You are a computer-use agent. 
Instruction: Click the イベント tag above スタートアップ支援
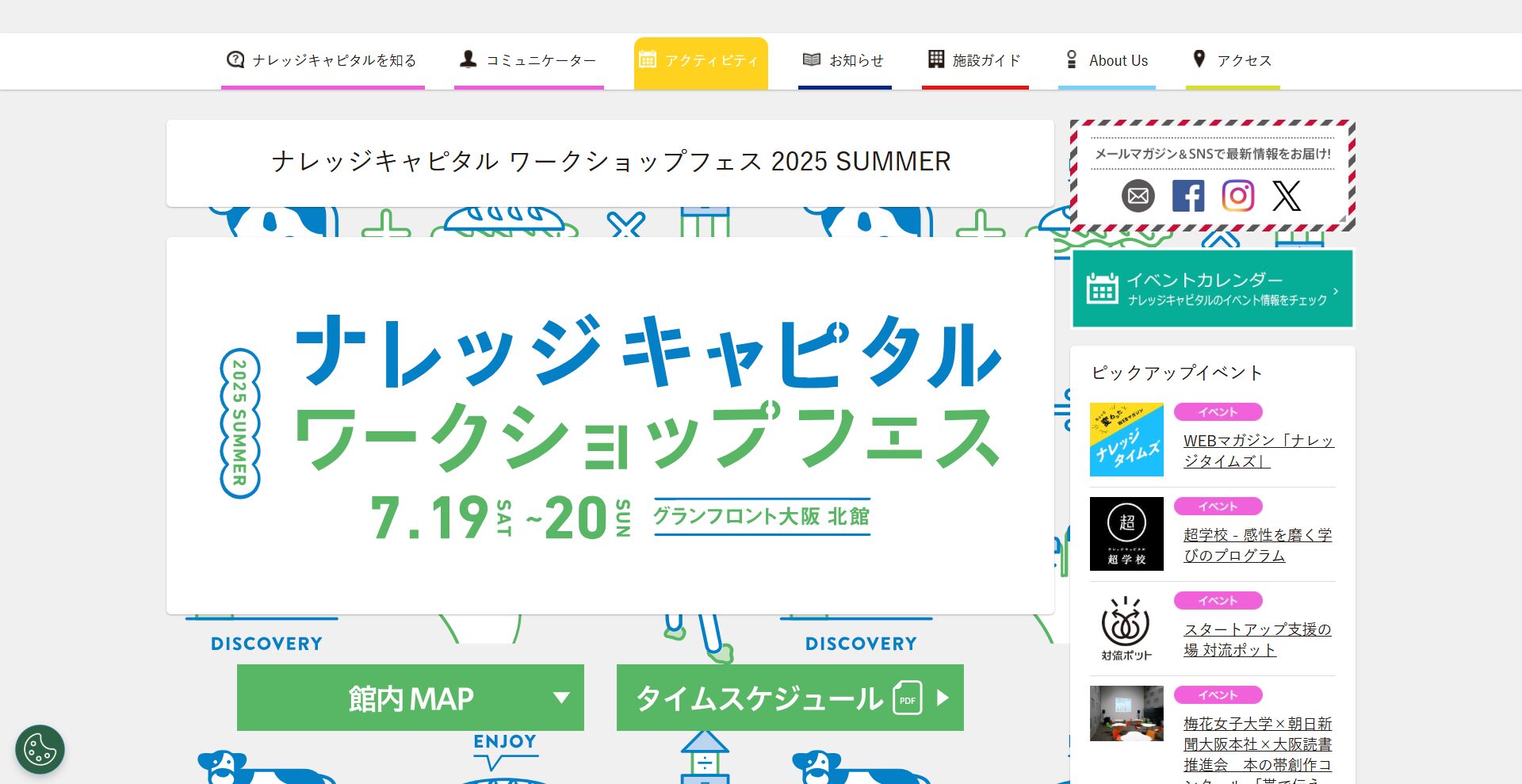(x=1218, y=601)
